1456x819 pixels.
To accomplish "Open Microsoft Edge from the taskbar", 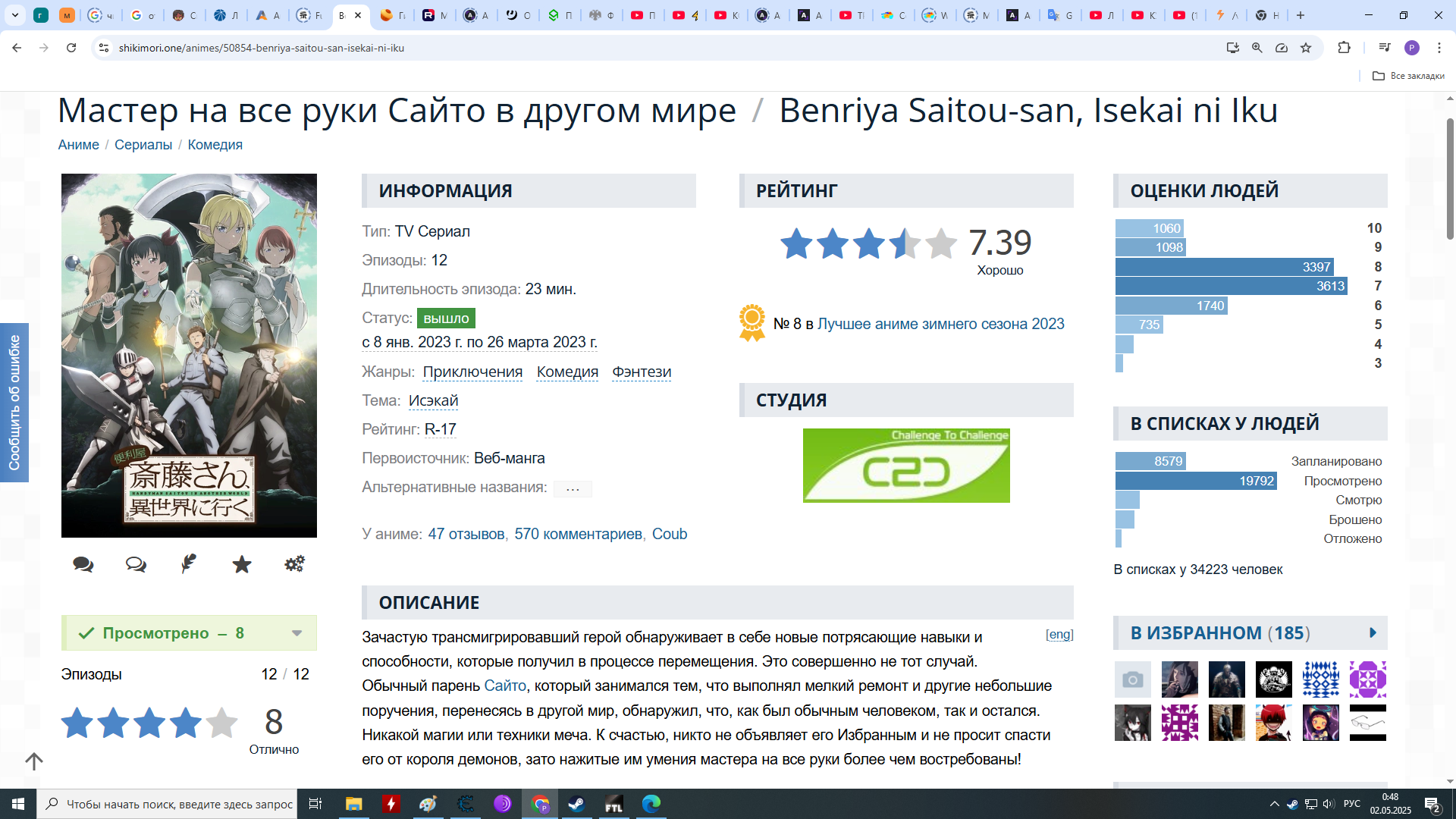I will 651,804.
